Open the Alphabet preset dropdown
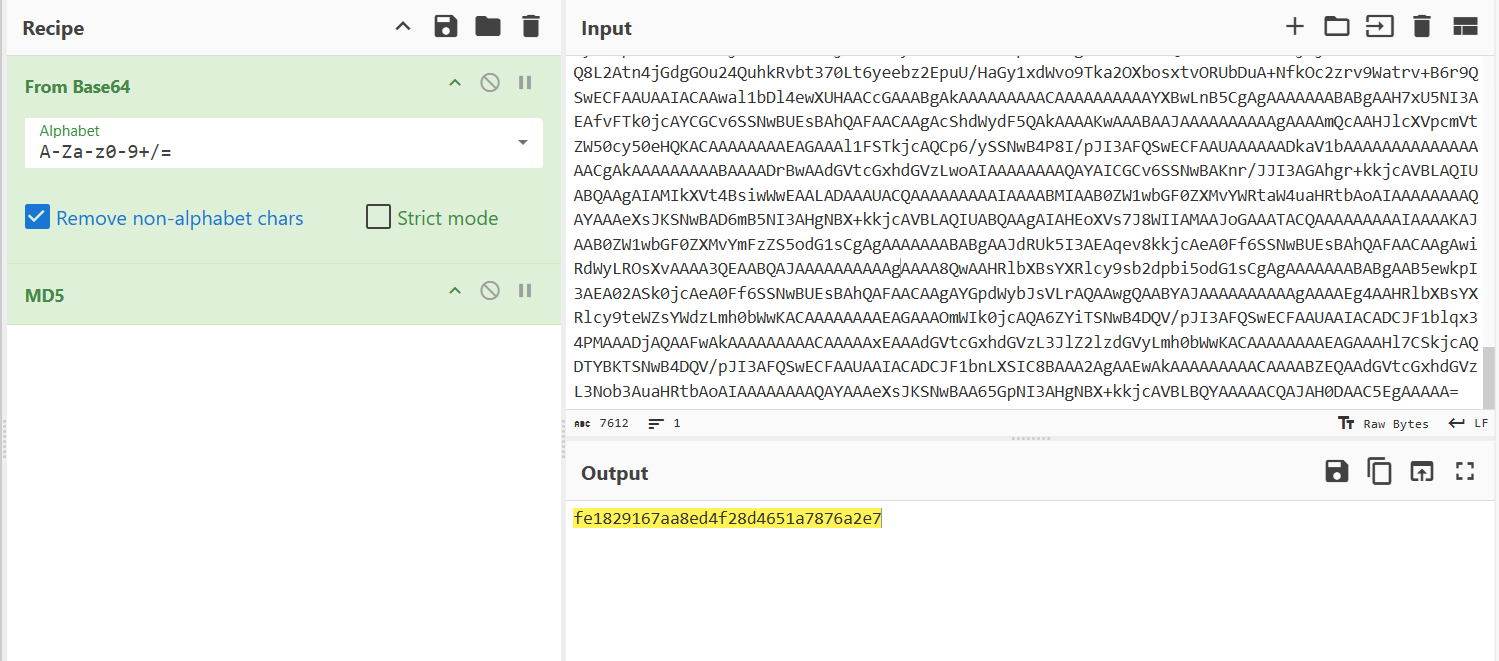This screenshot has width=1499, height=661. coord(521,143)
